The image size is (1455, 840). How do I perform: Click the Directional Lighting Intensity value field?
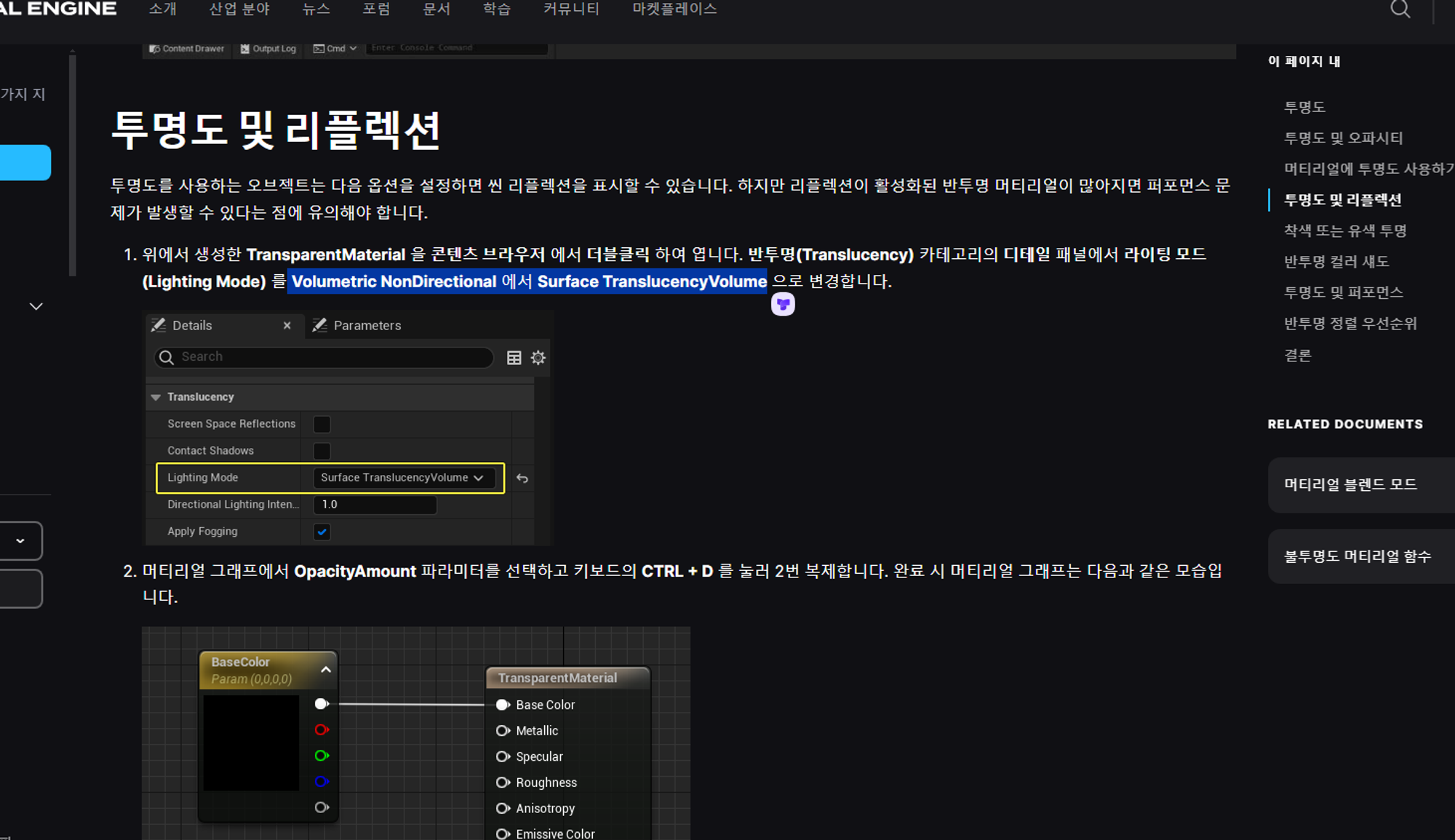coord(375,505)
